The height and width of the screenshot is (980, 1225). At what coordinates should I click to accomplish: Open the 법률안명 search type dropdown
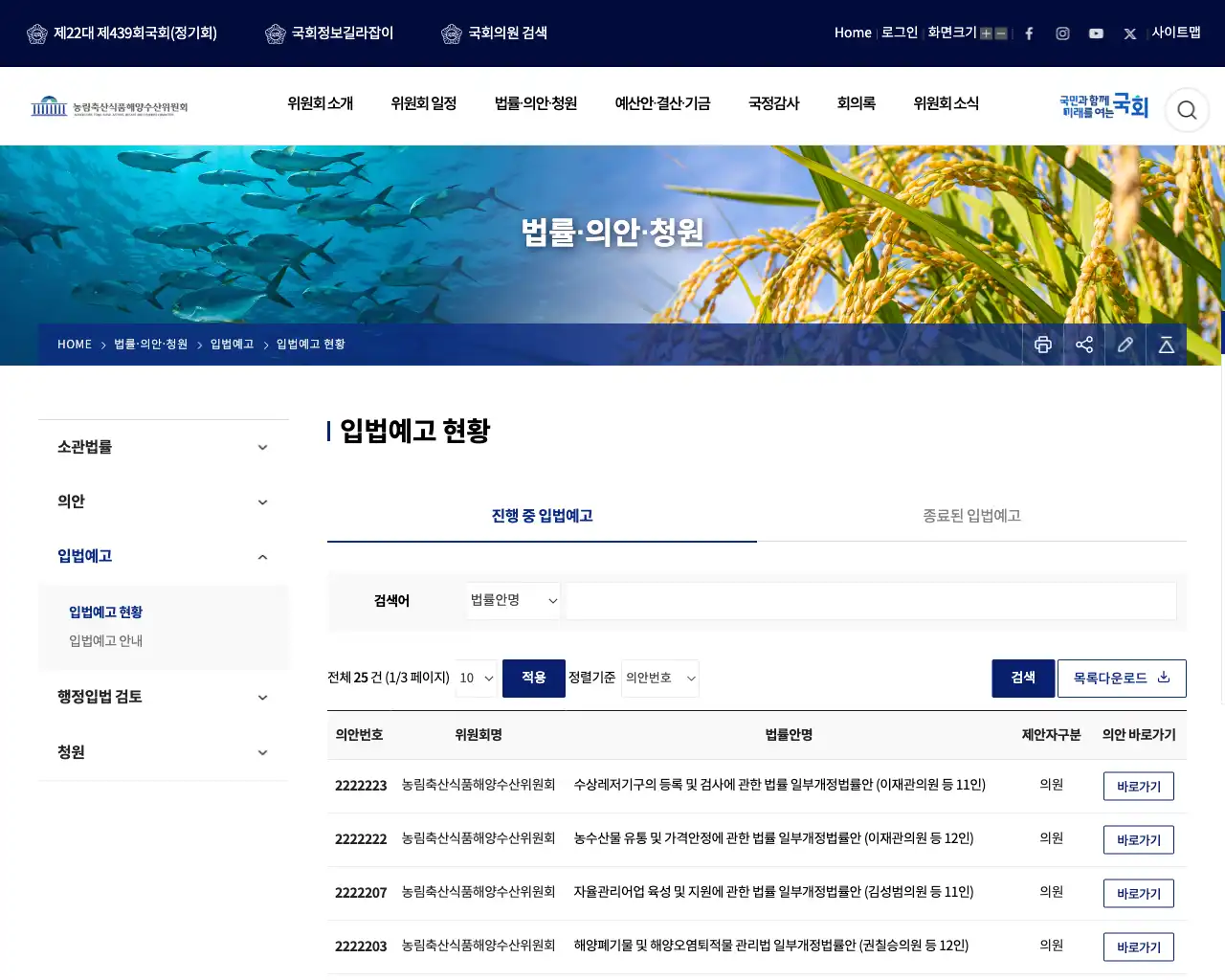(514, 600)
